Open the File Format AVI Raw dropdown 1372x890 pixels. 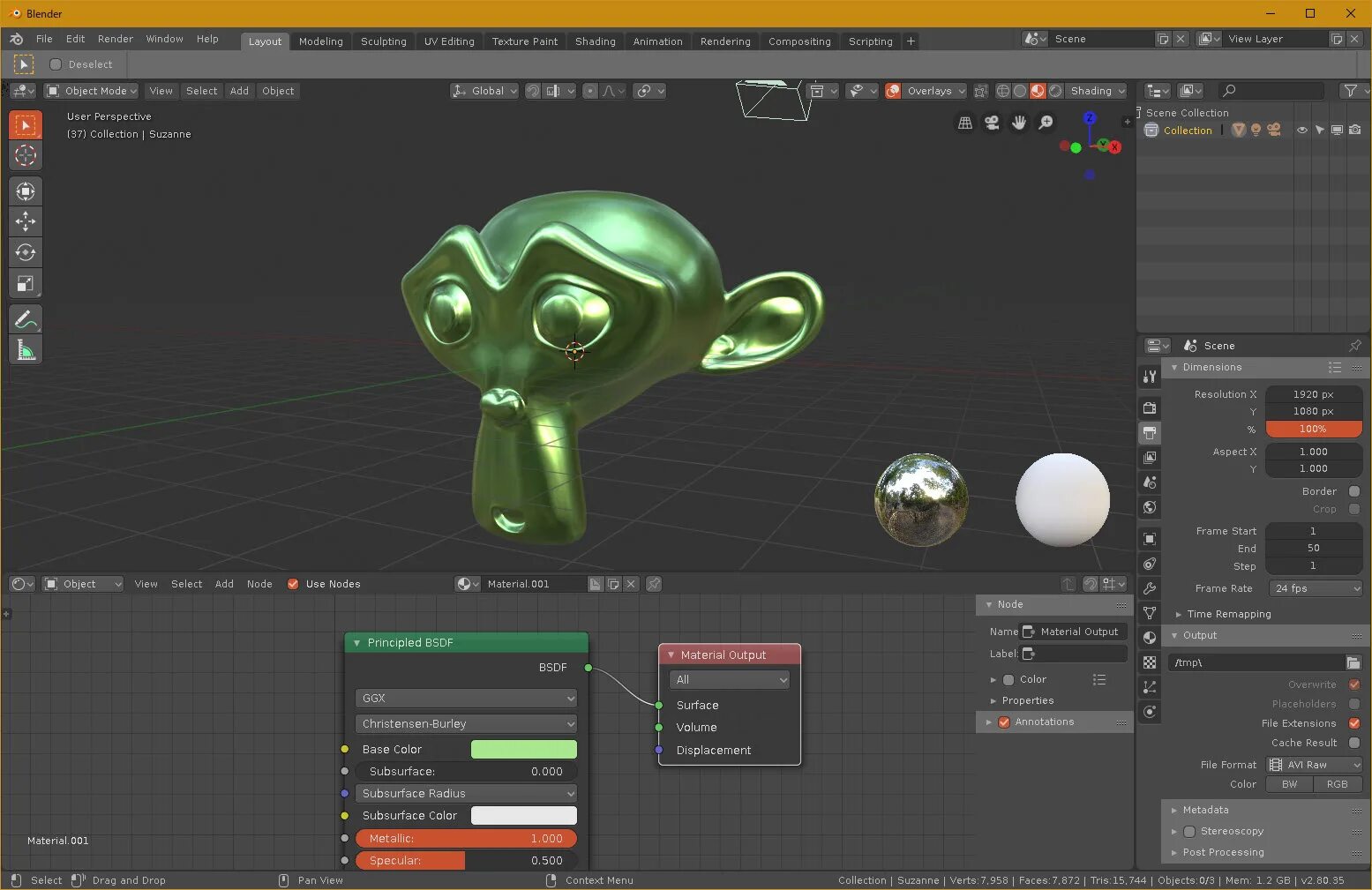coord(1315,765)
